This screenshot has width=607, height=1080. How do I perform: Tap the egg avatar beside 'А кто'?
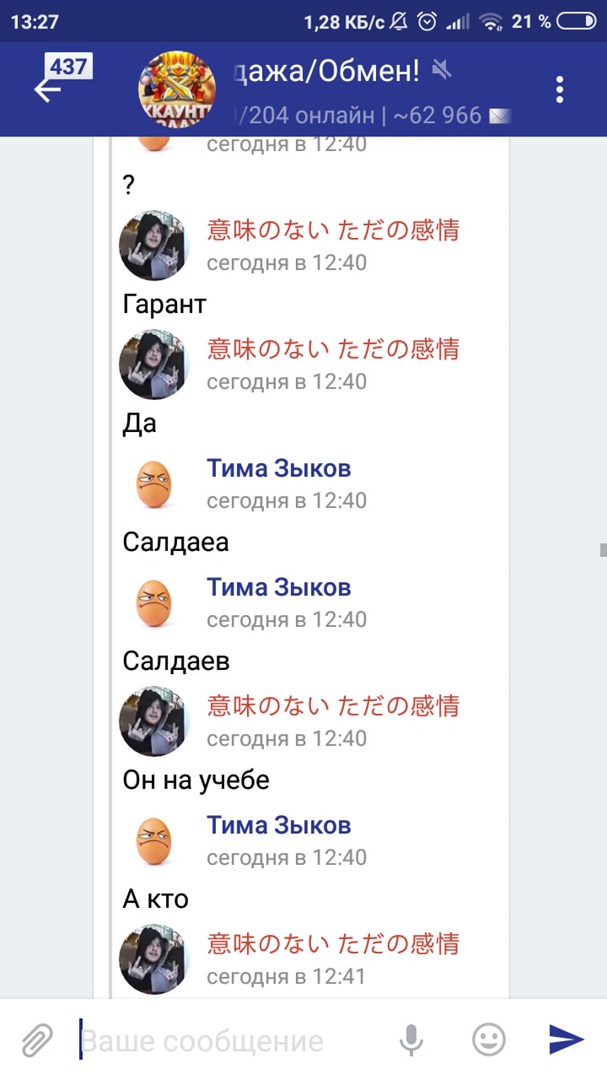[154, 842]
